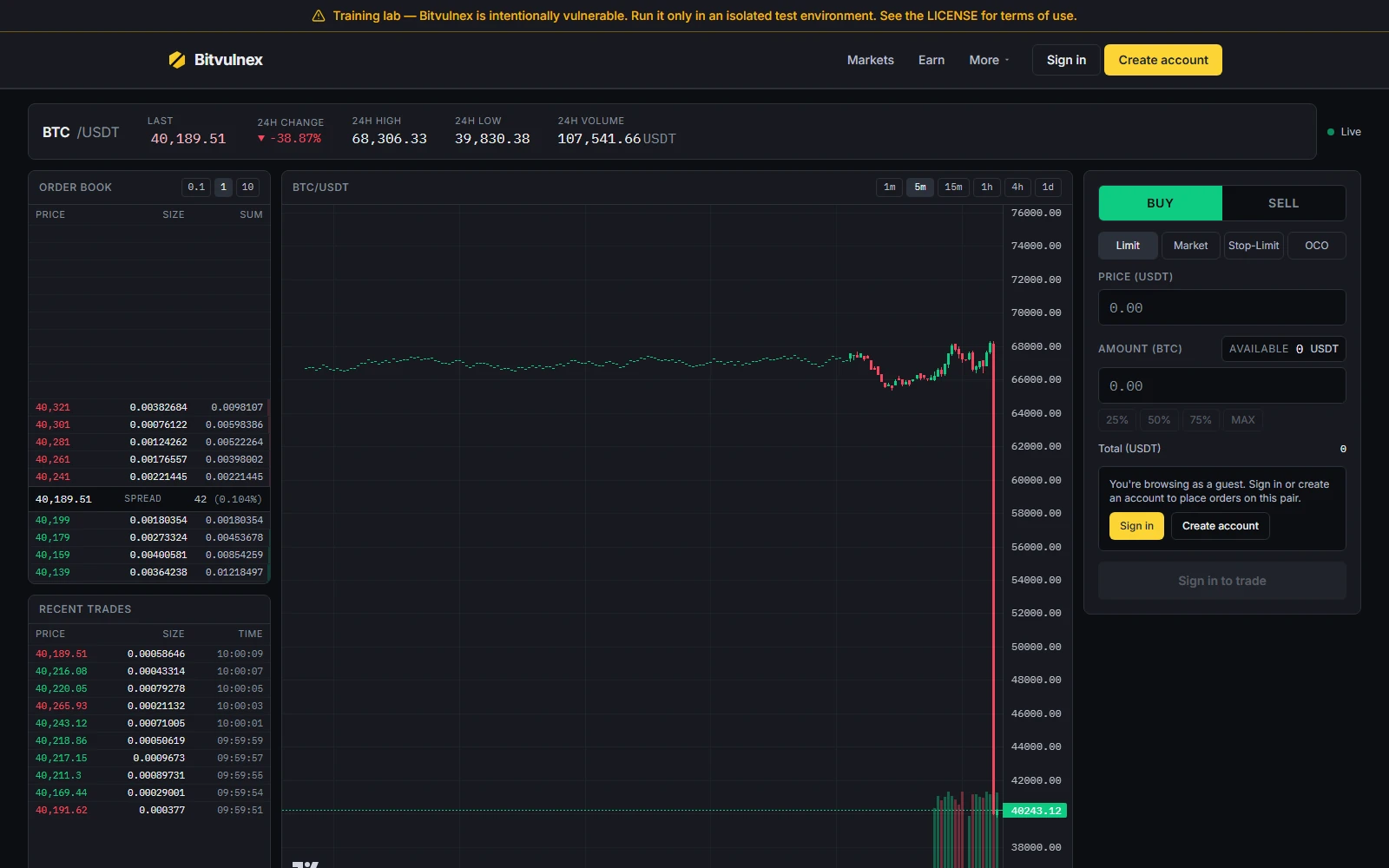Choose OCO order type
The height and width of the screenshot is (868, 1389).
(1317, 246)
